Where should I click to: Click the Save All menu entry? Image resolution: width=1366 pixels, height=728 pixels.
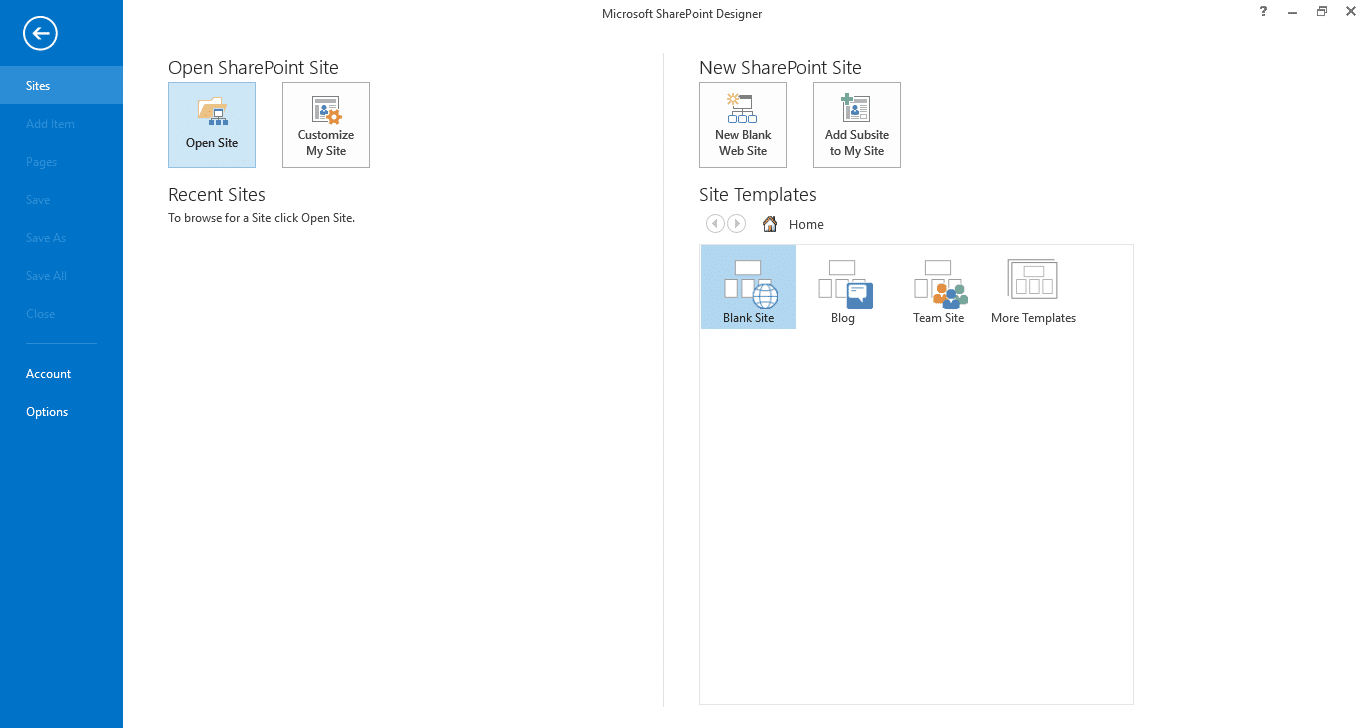click(61, 275)
